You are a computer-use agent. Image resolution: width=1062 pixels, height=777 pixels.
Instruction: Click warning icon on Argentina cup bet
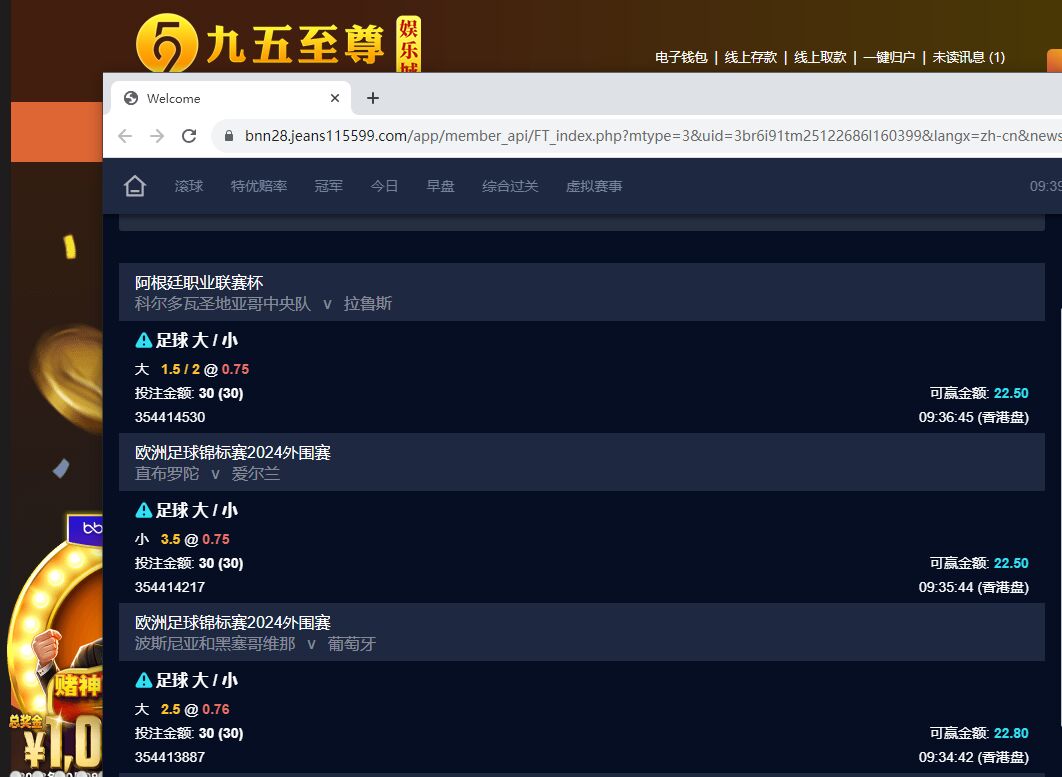143,340
